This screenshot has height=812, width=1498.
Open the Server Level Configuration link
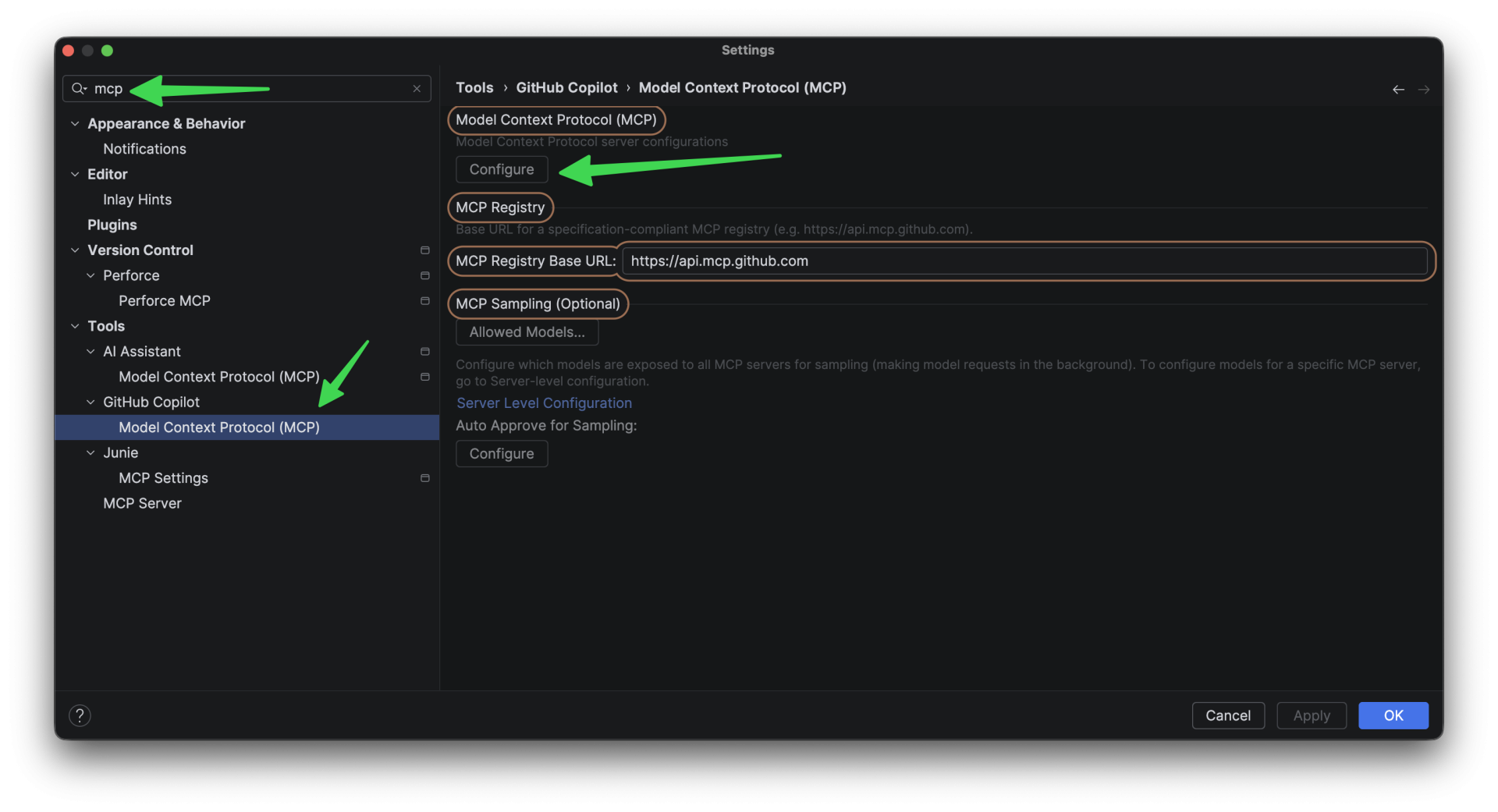(544, 403)
